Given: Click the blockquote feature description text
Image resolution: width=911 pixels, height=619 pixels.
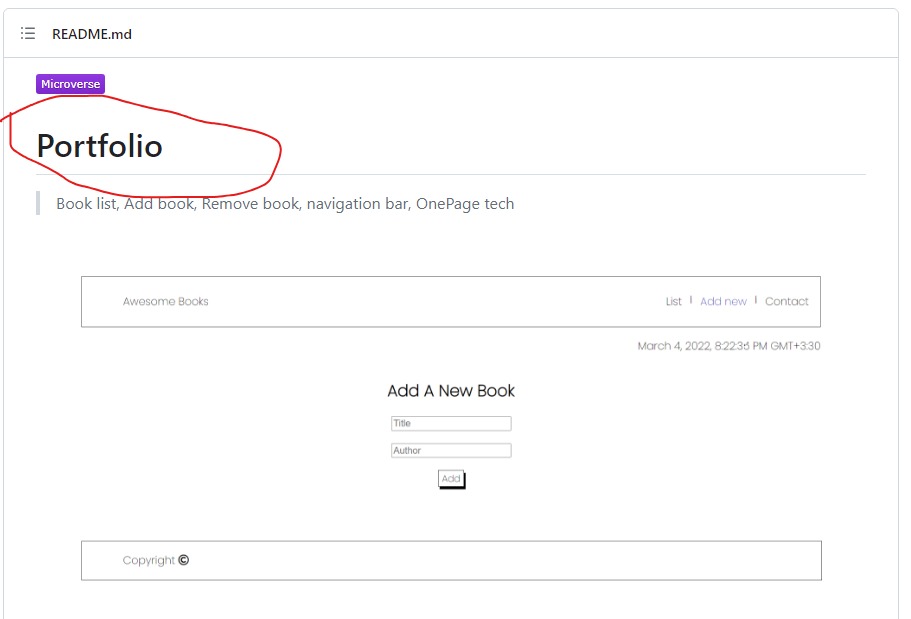Looking at the screenshot, I should tap(285, 203).
